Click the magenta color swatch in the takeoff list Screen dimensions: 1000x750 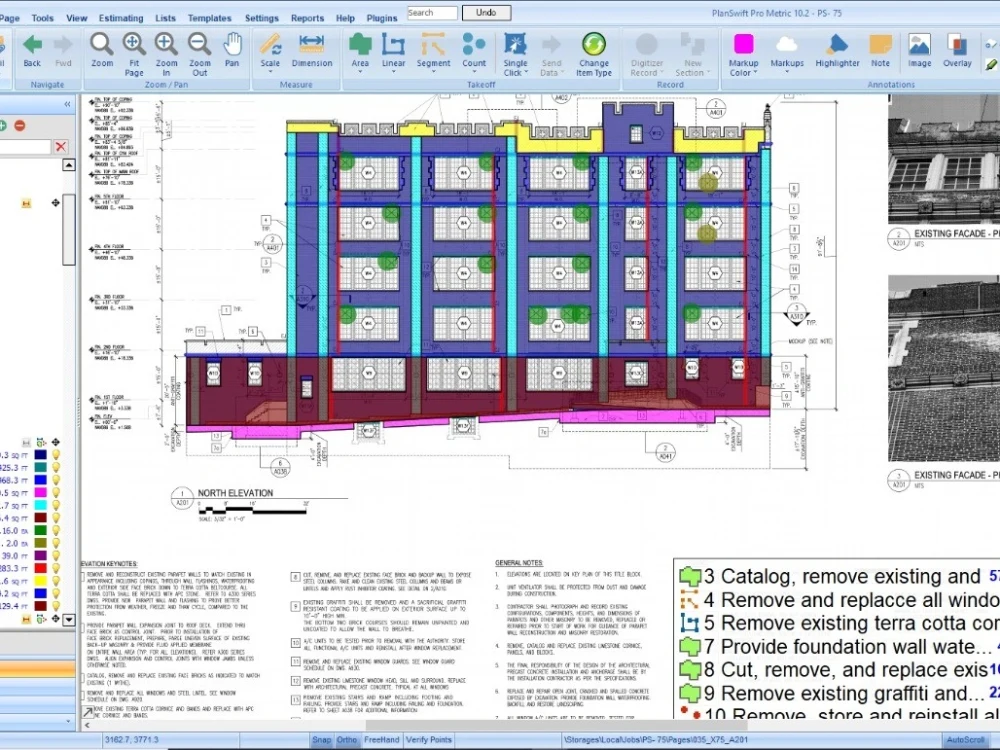tap(39, 492)
